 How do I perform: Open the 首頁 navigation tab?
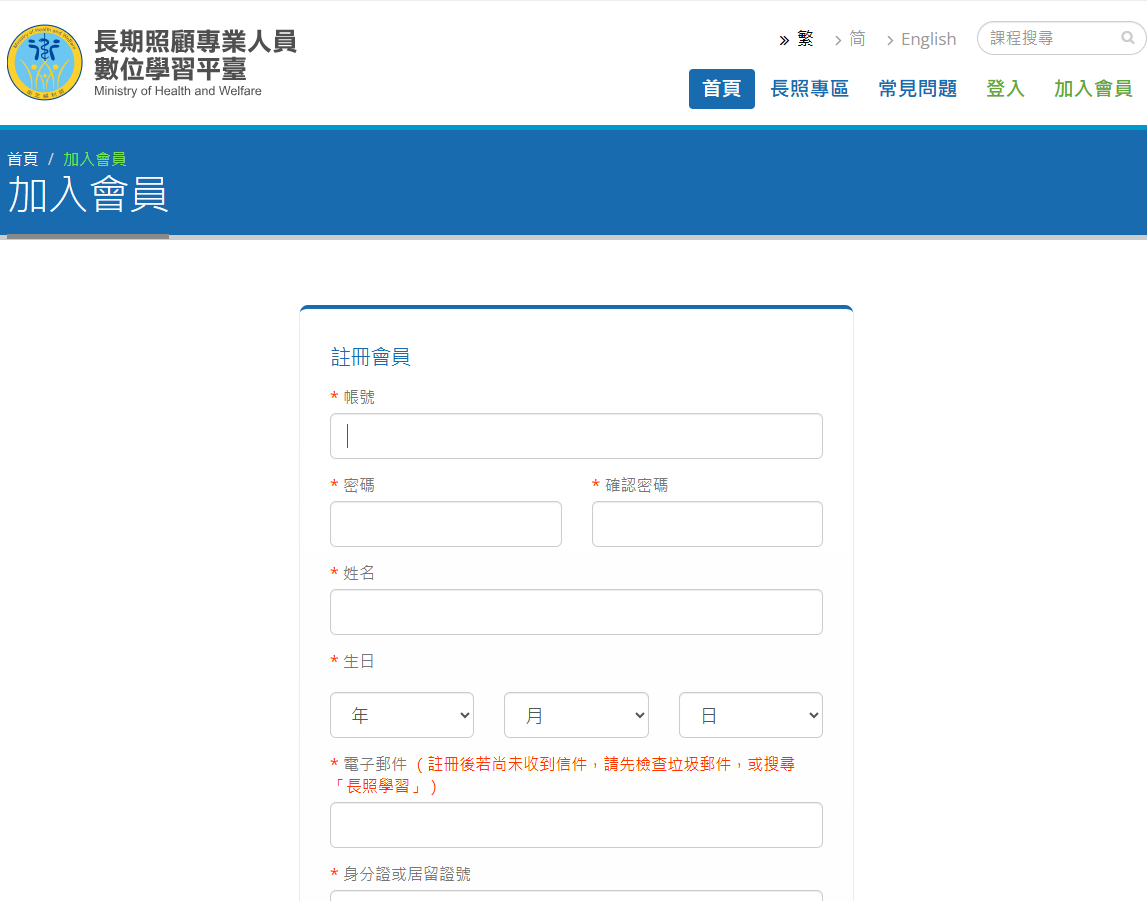pos(721,89)
